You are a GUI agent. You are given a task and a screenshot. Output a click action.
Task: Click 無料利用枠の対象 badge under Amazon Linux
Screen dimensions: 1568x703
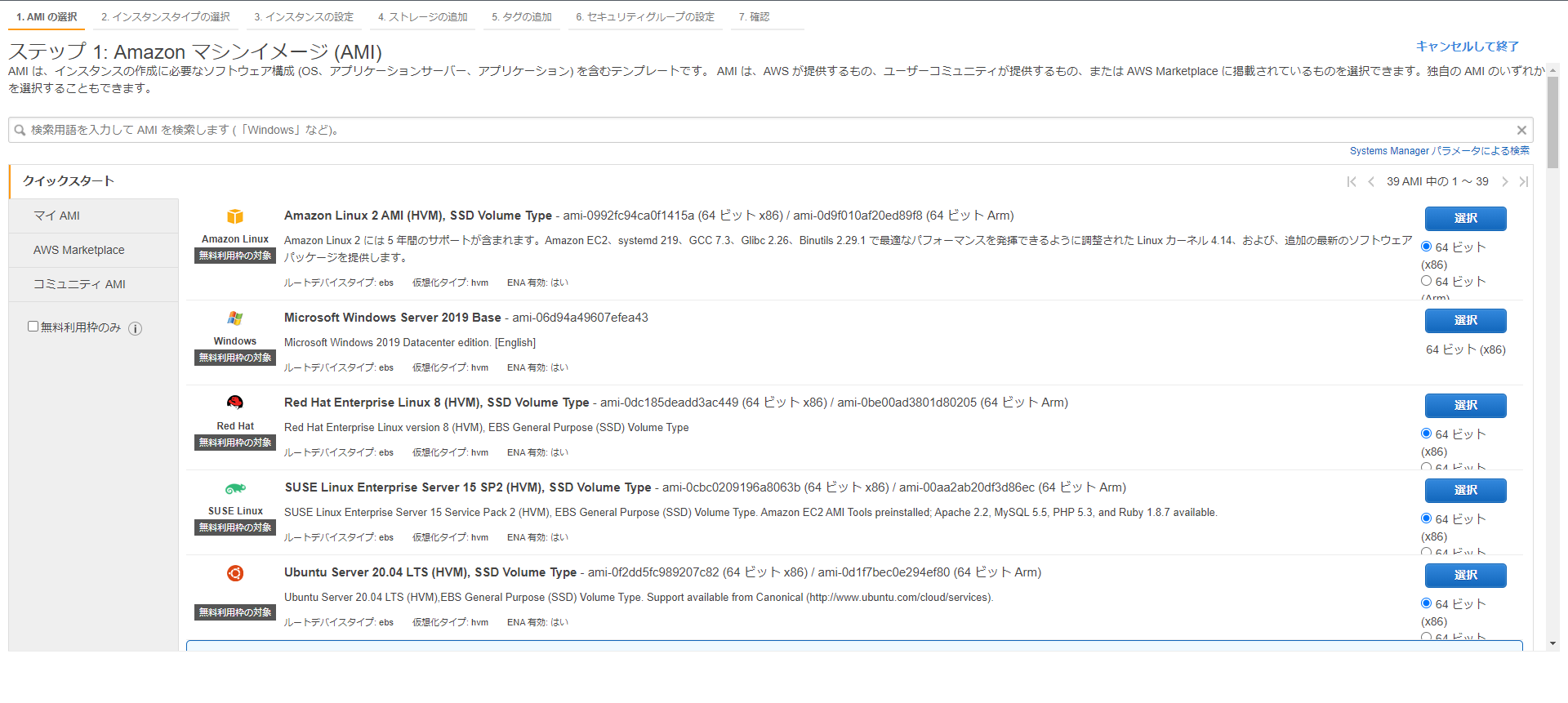235,256
